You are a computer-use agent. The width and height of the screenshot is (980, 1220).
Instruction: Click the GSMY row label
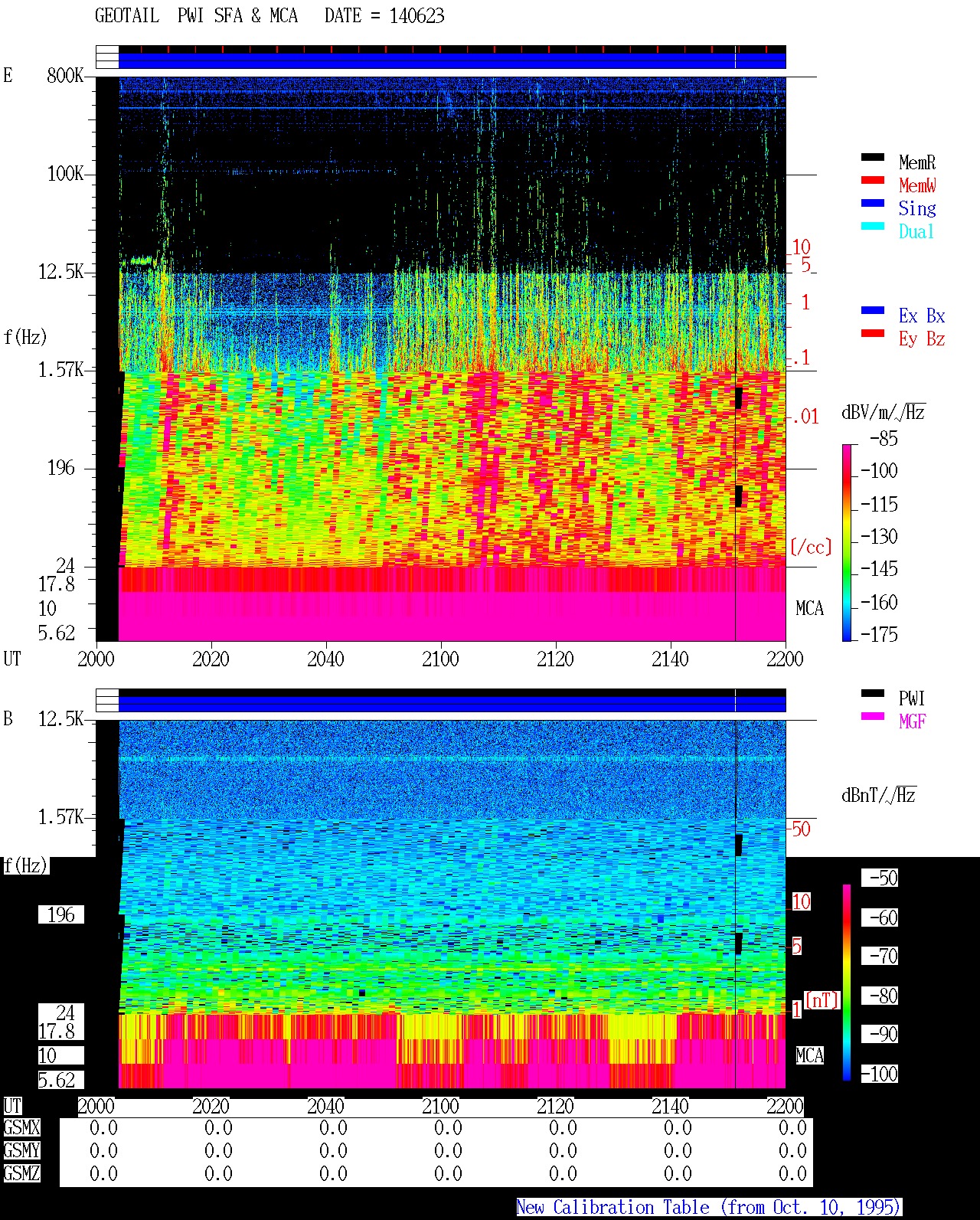21,1150
